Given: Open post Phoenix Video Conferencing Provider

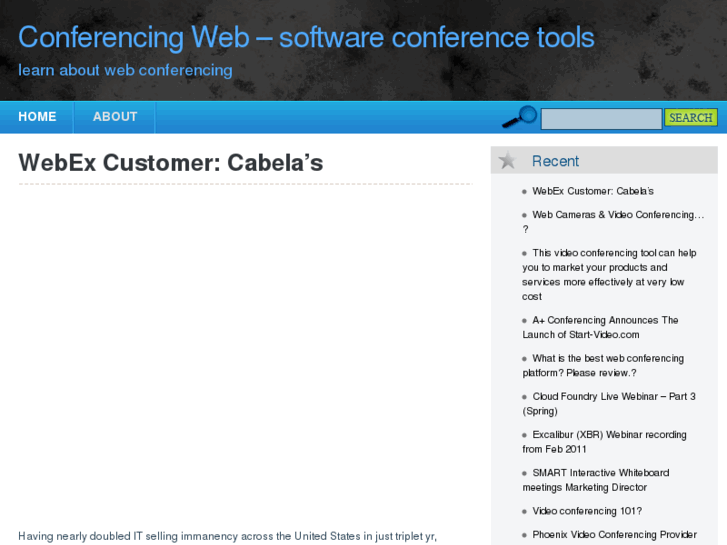Looking at the screenshot, I should (x=614, y=535).
